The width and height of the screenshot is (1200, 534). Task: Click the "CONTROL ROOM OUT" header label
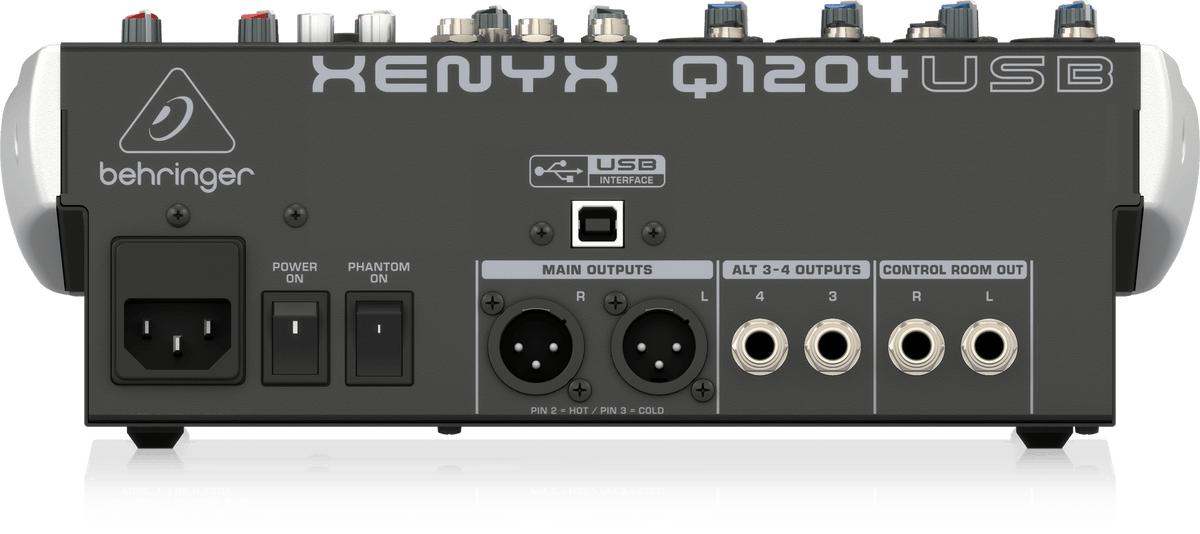954,269
